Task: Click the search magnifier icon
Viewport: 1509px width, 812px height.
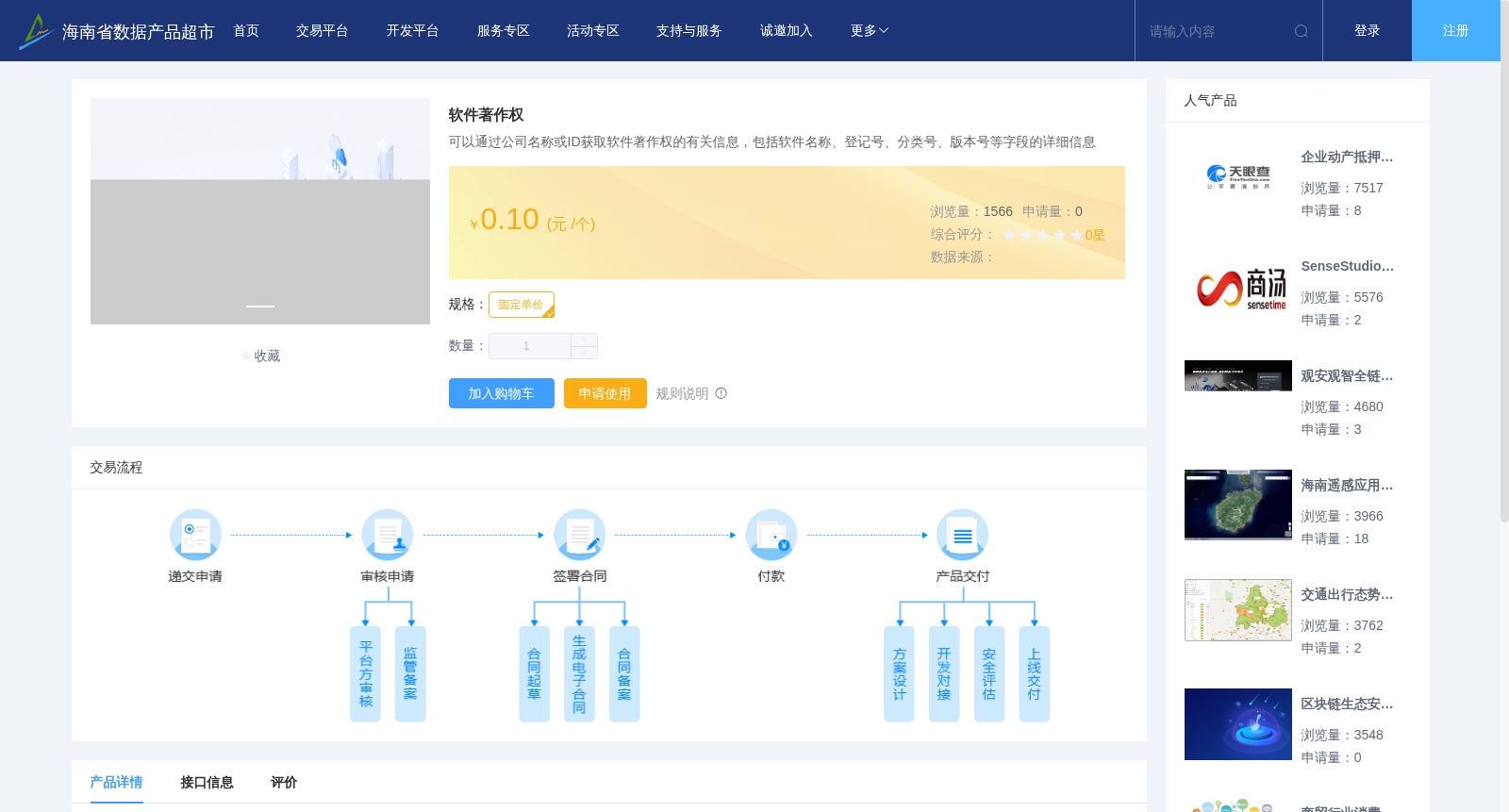Action: 1302,31
